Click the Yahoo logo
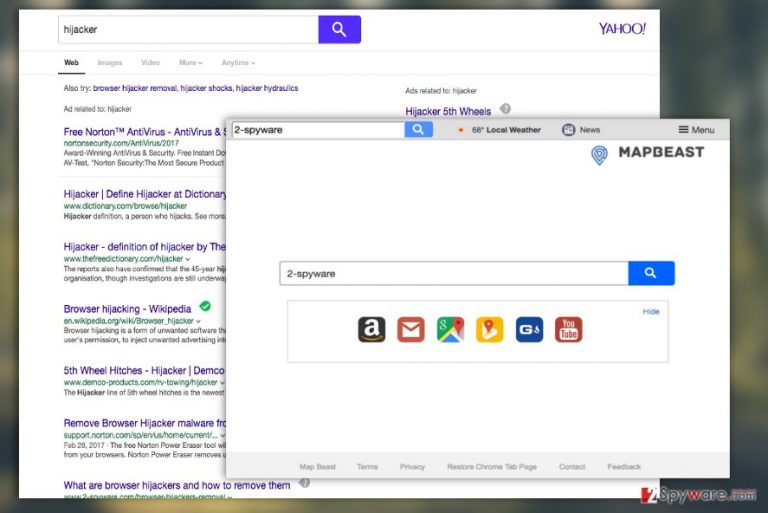Viewport: 768px width, 513px height. tap(622, 28)
